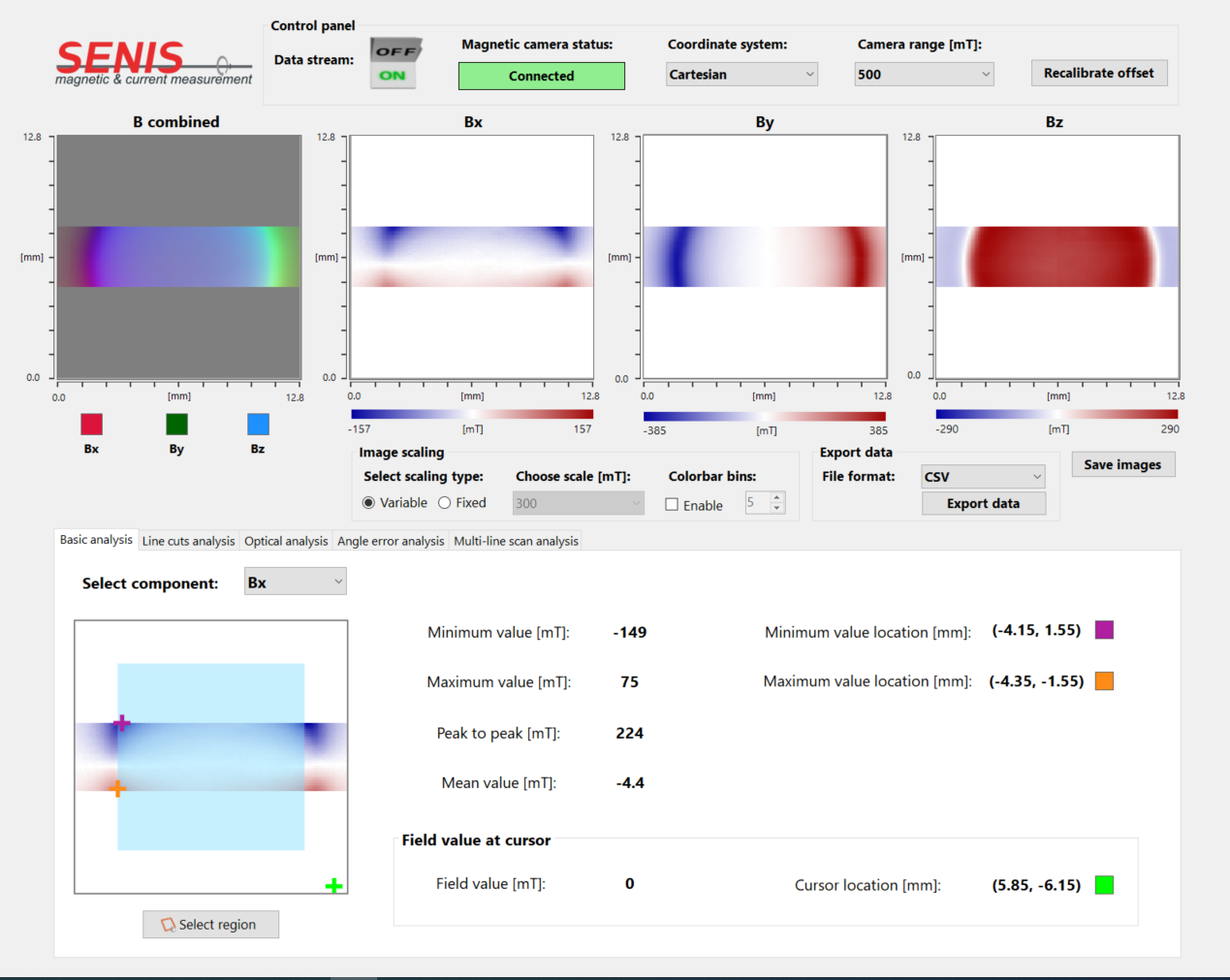Enable the Colorbar bins checkbox
This screenshot has width=1230, height=980.
672,505
